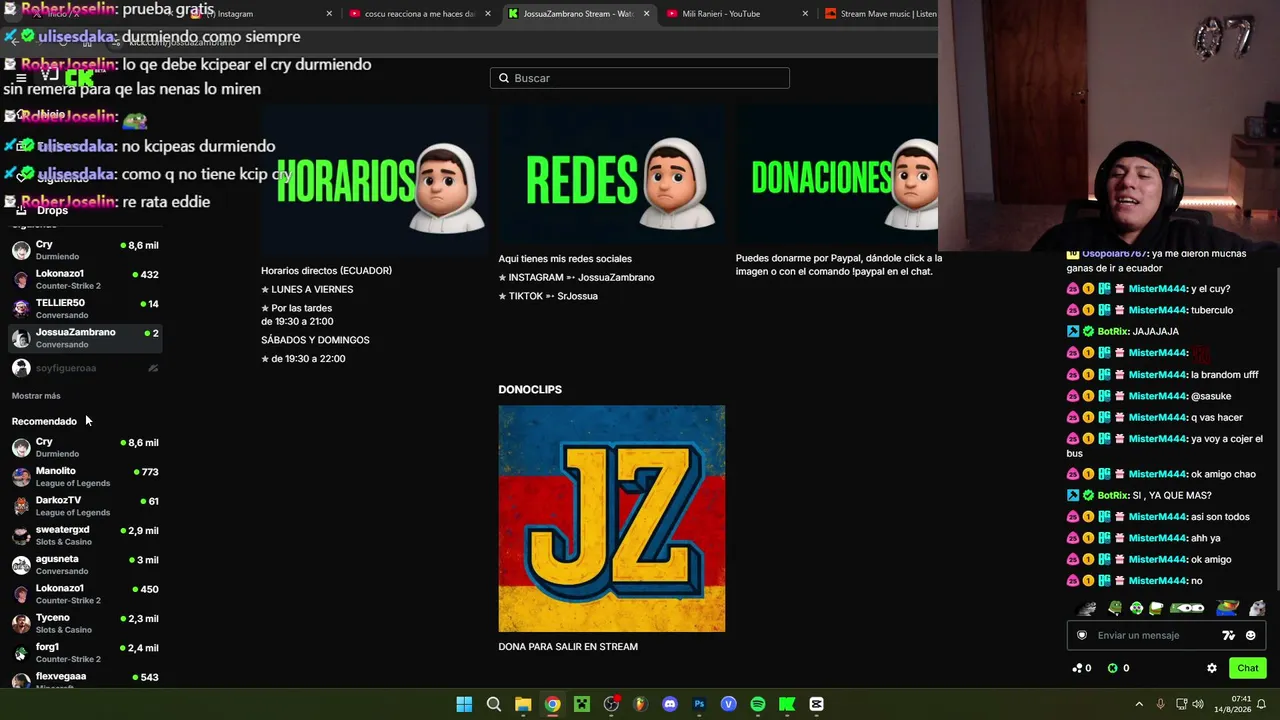Open recommended channel Tyceno
This screenshot has width=1280, height=720.
pyautogui.click(x=85, y=624)
